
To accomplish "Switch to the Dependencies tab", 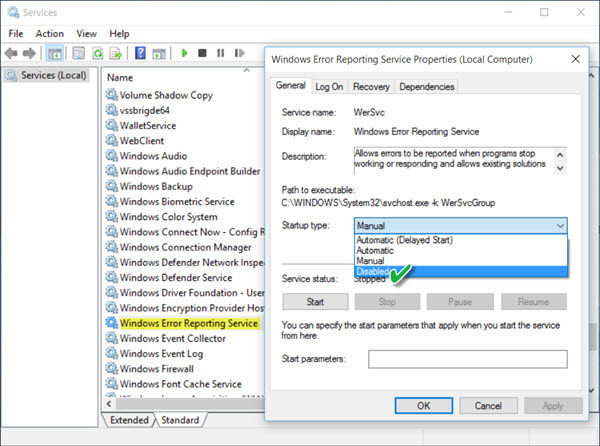I will (x=427, y=87).
